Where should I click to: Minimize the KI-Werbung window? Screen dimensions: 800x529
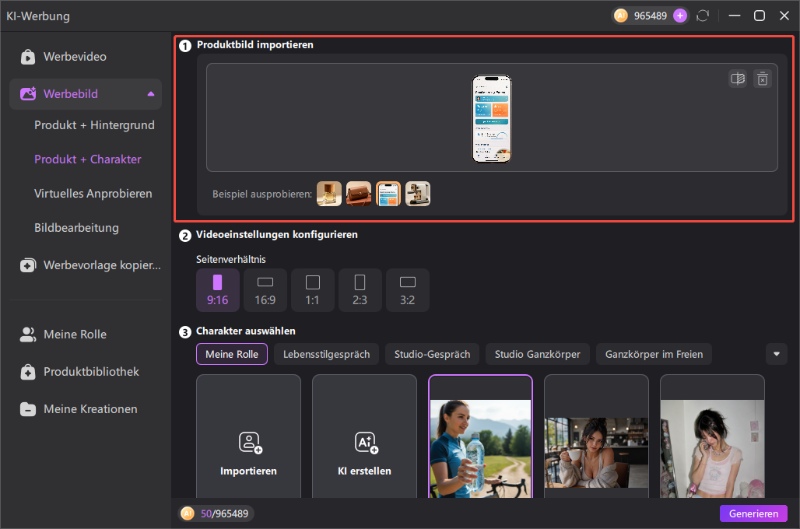[x=734, y=16]
